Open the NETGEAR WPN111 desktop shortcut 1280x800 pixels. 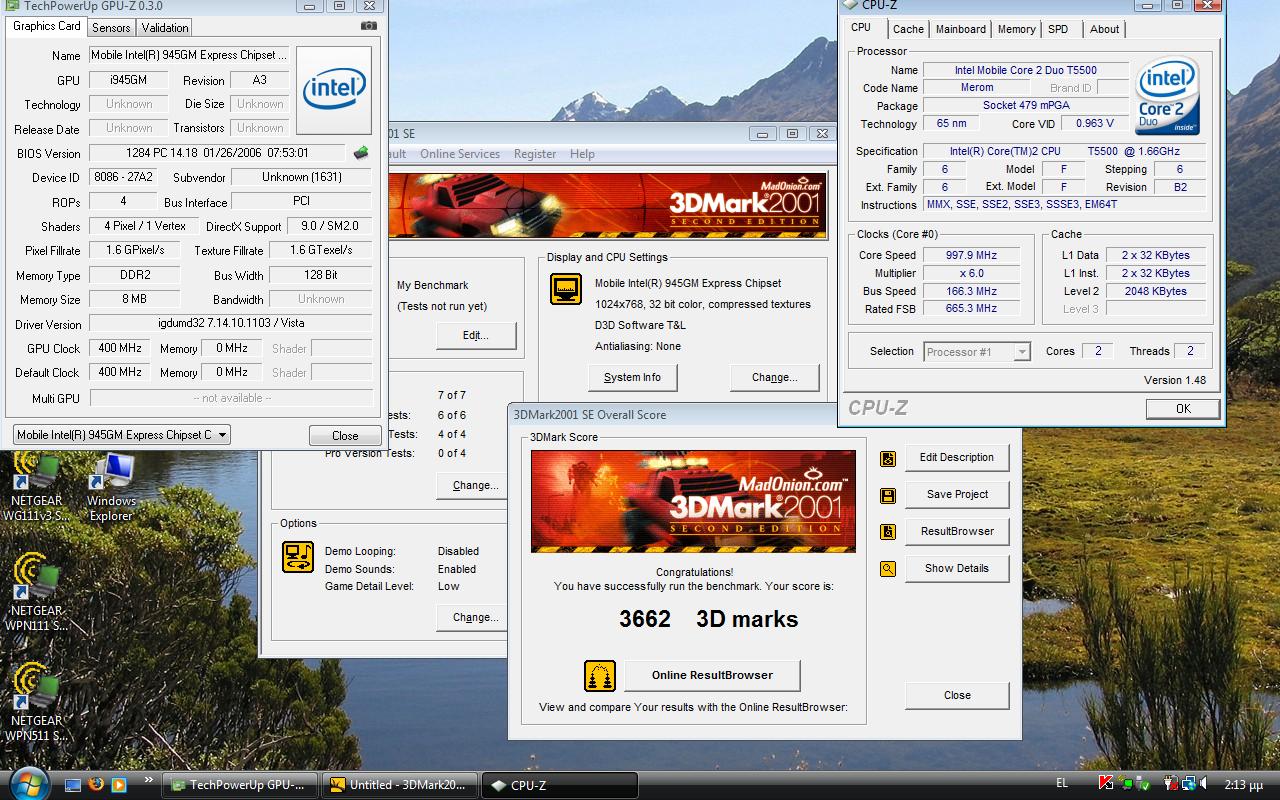[x=37, y=593]
